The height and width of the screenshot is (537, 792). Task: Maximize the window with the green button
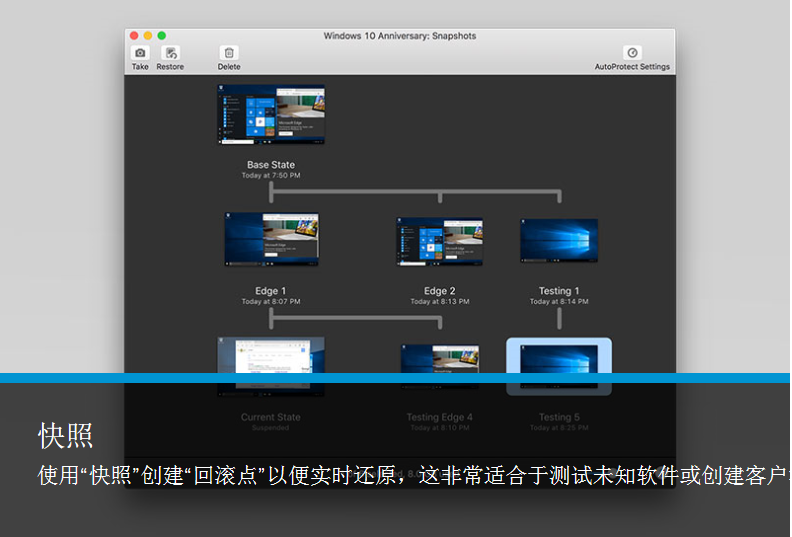tap(162, 36)
